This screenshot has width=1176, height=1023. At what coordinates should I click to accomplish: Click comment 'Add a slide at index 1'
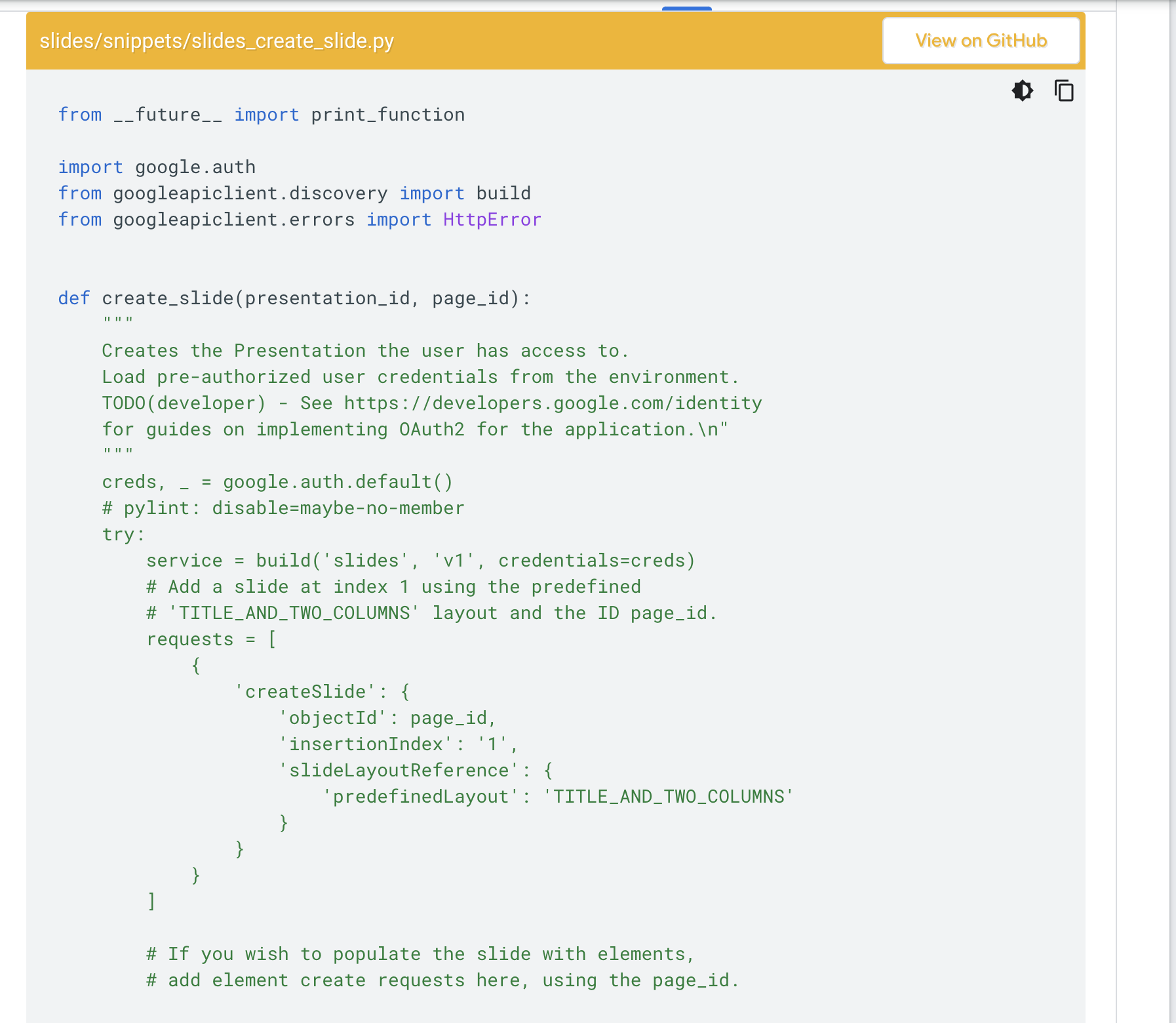tap(393, 587)
